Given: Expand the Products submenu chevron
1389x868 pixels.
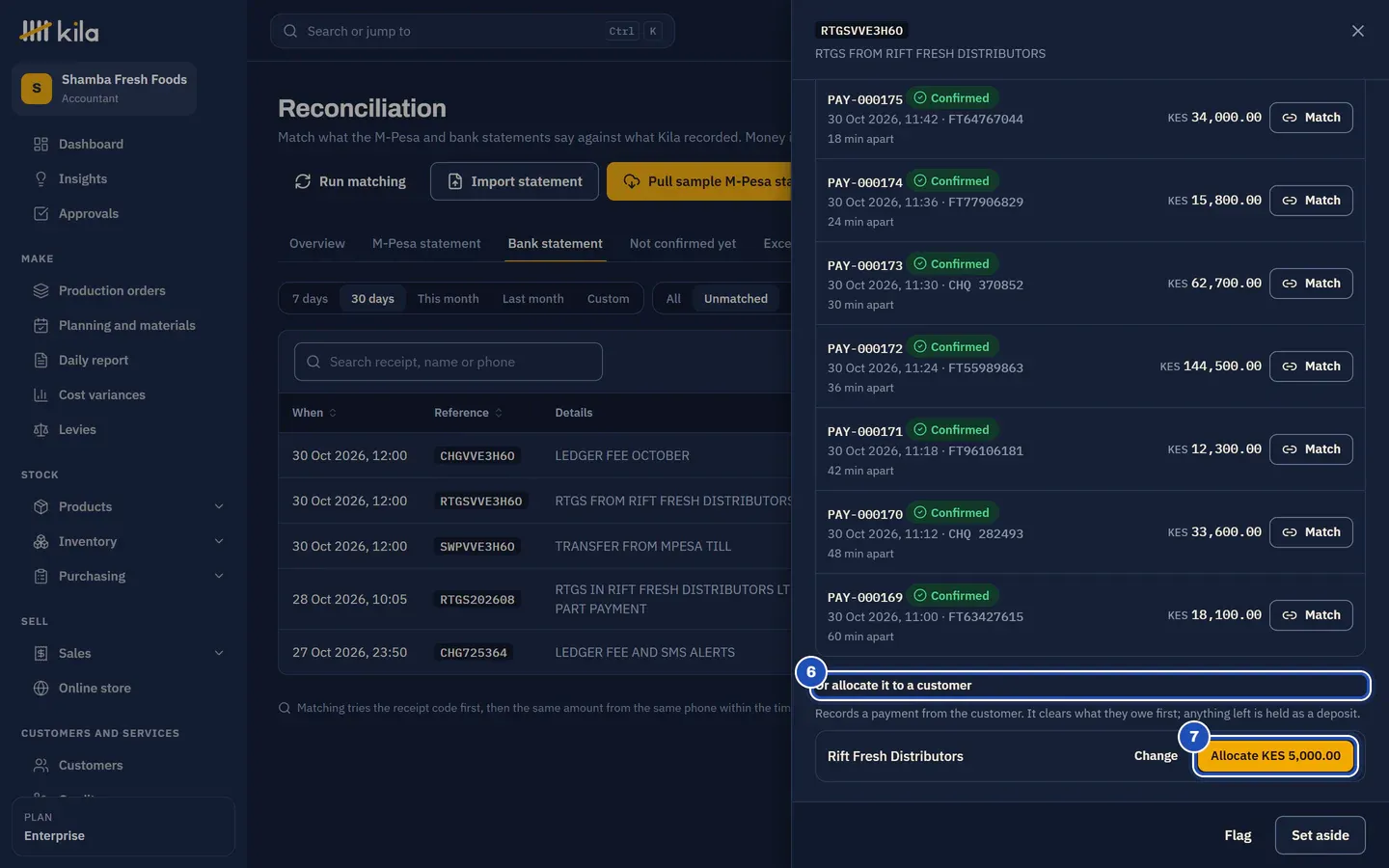Looking at the screenshot, I should click(x=219, y=507).
